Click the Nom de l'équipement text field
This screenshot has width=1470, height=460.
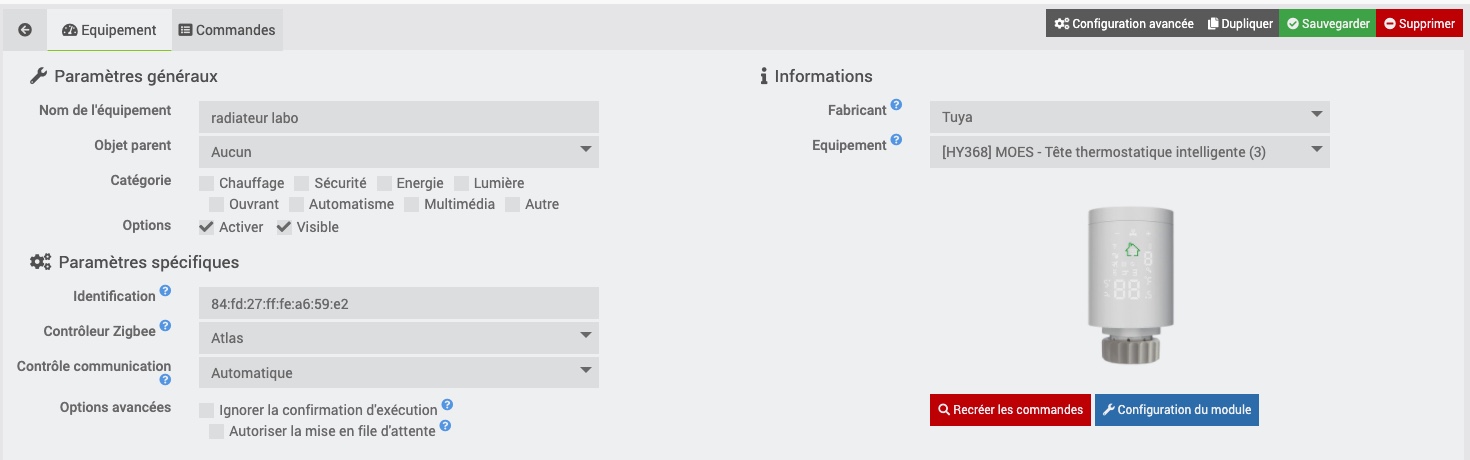[399, 117]
